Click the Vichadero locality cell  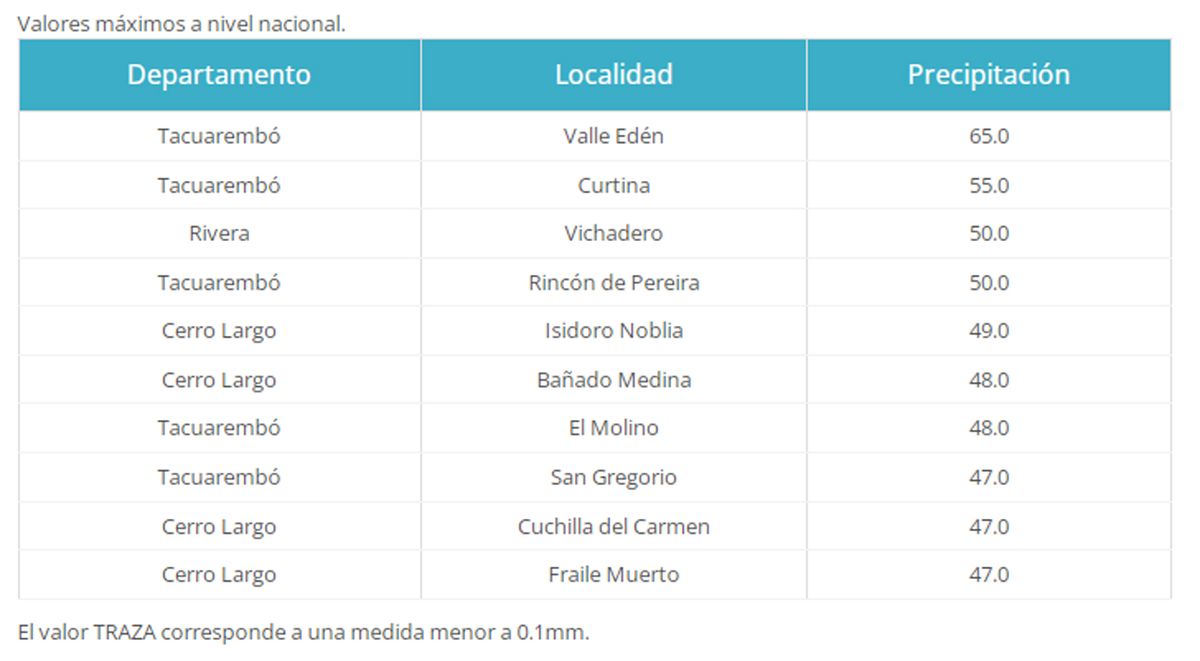613,234
